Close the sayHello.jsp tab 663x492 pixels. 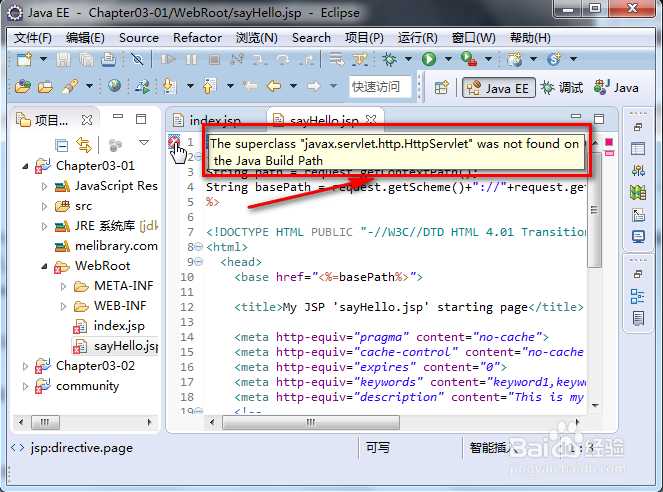pyautogui.click(x=371, y=119)
